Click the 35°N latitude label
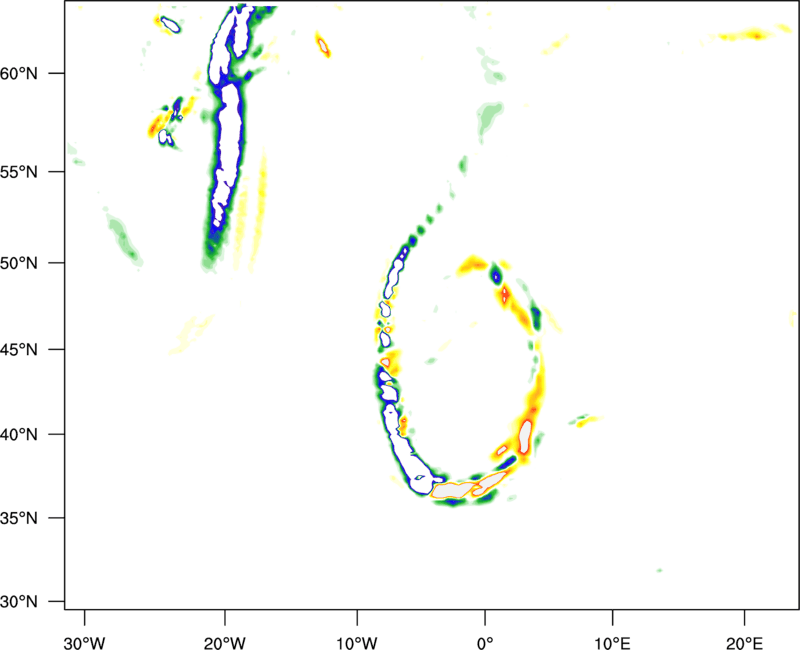 click(19, 518)
